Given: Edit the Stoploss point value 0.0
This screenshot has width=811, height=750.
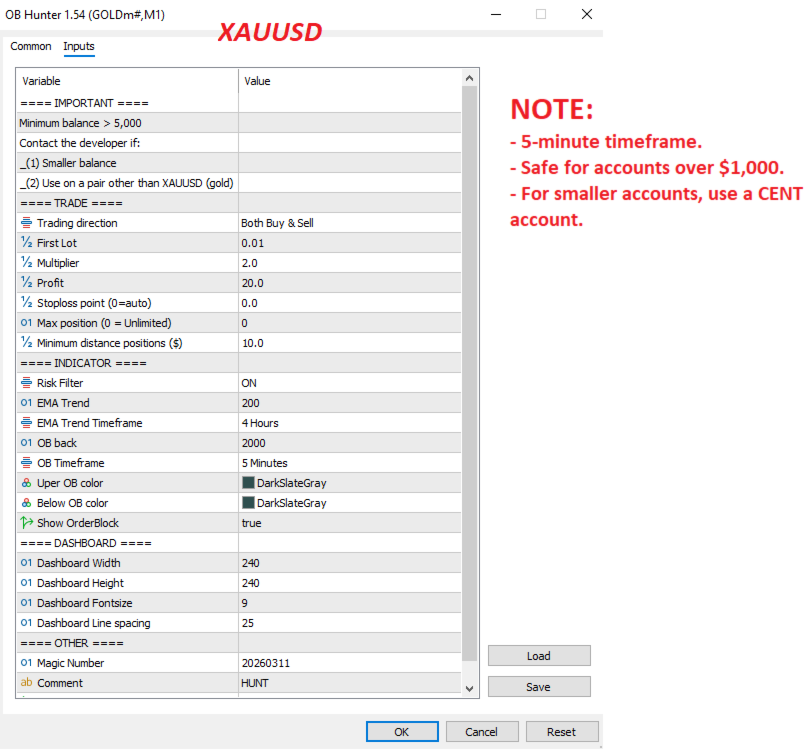Looking at the screenshot, I should (x=350, y=303).
